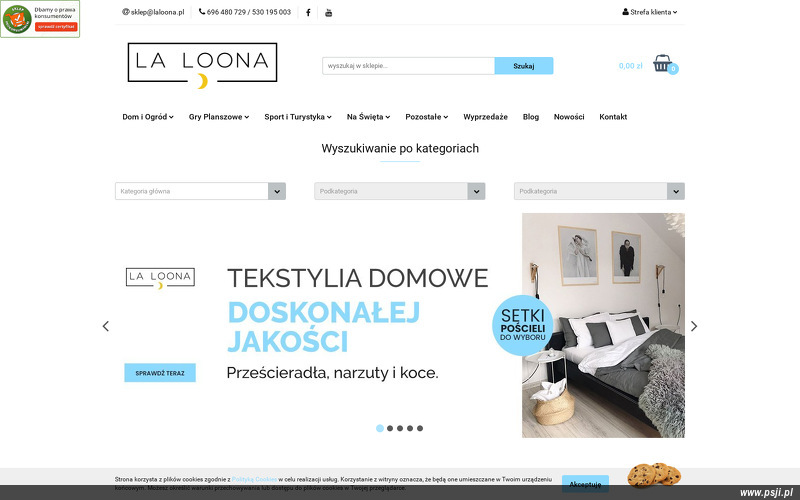
Task: Focus the shop search input field
Action: click(408, 66)
